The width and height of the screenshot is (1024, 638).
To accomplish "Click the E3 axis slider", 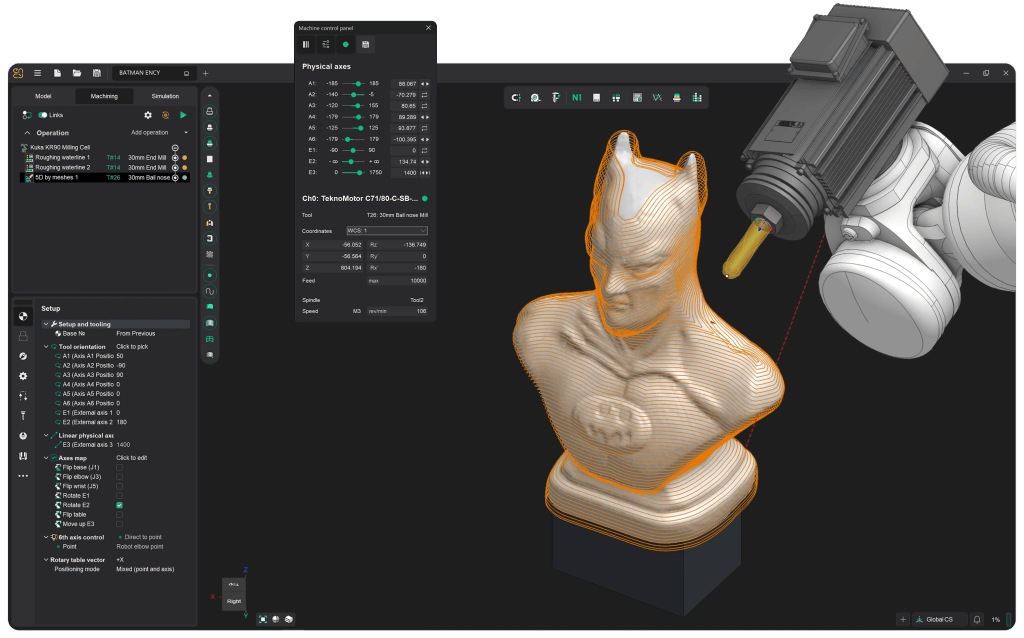I will pyautogui.click(x=354, y=172).
